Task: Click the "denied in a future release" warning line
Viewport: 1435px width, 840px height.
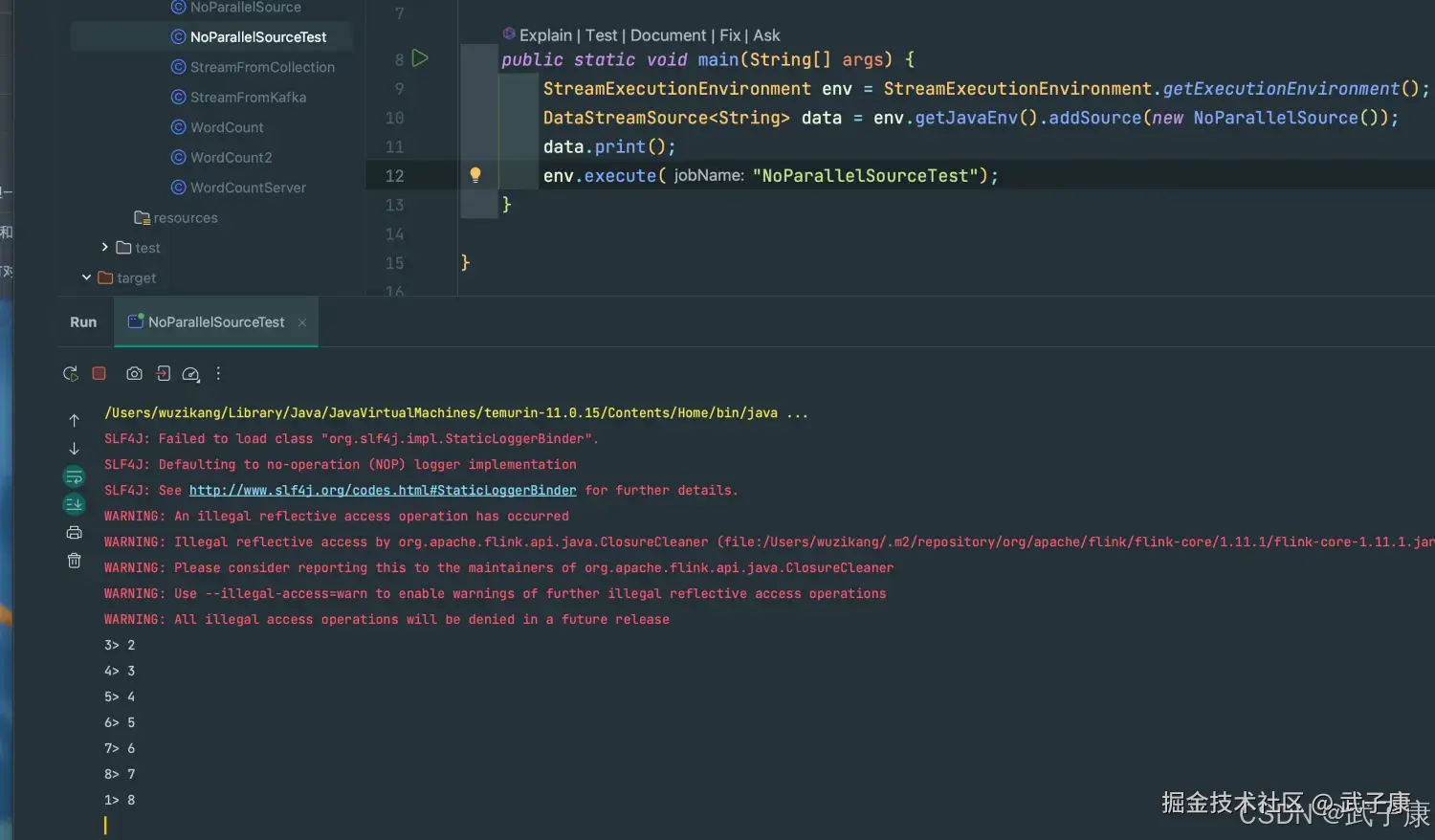Action: pos(386,619)
